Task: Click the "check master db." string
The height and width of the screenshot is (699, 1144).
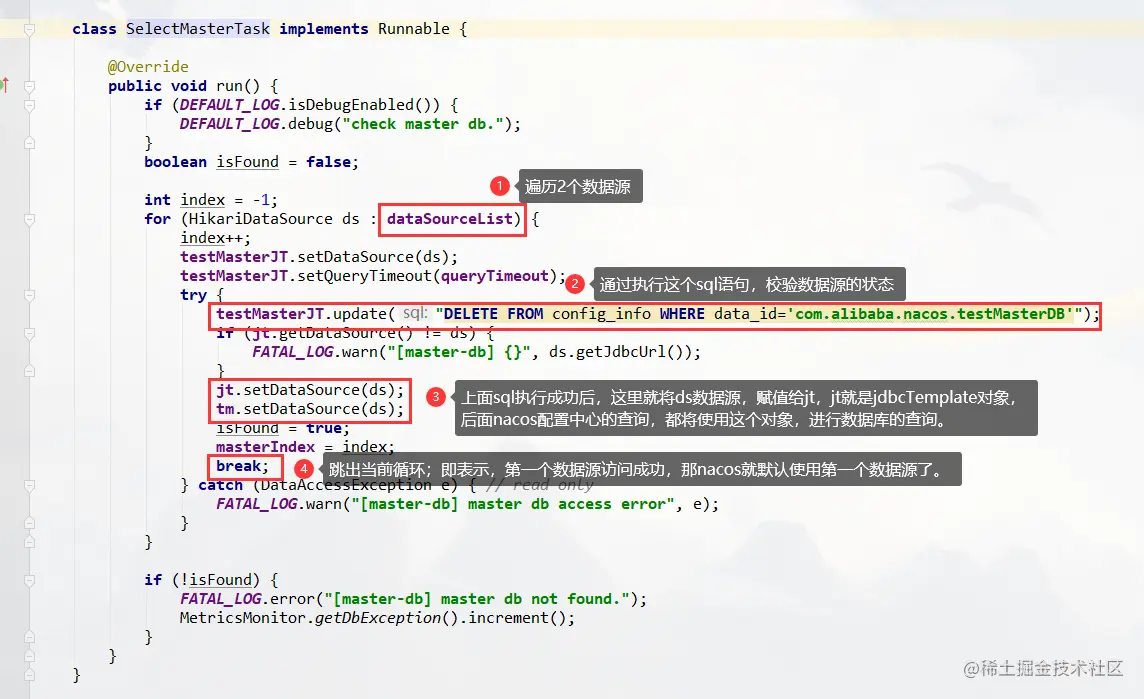Action: click(422, 123)
